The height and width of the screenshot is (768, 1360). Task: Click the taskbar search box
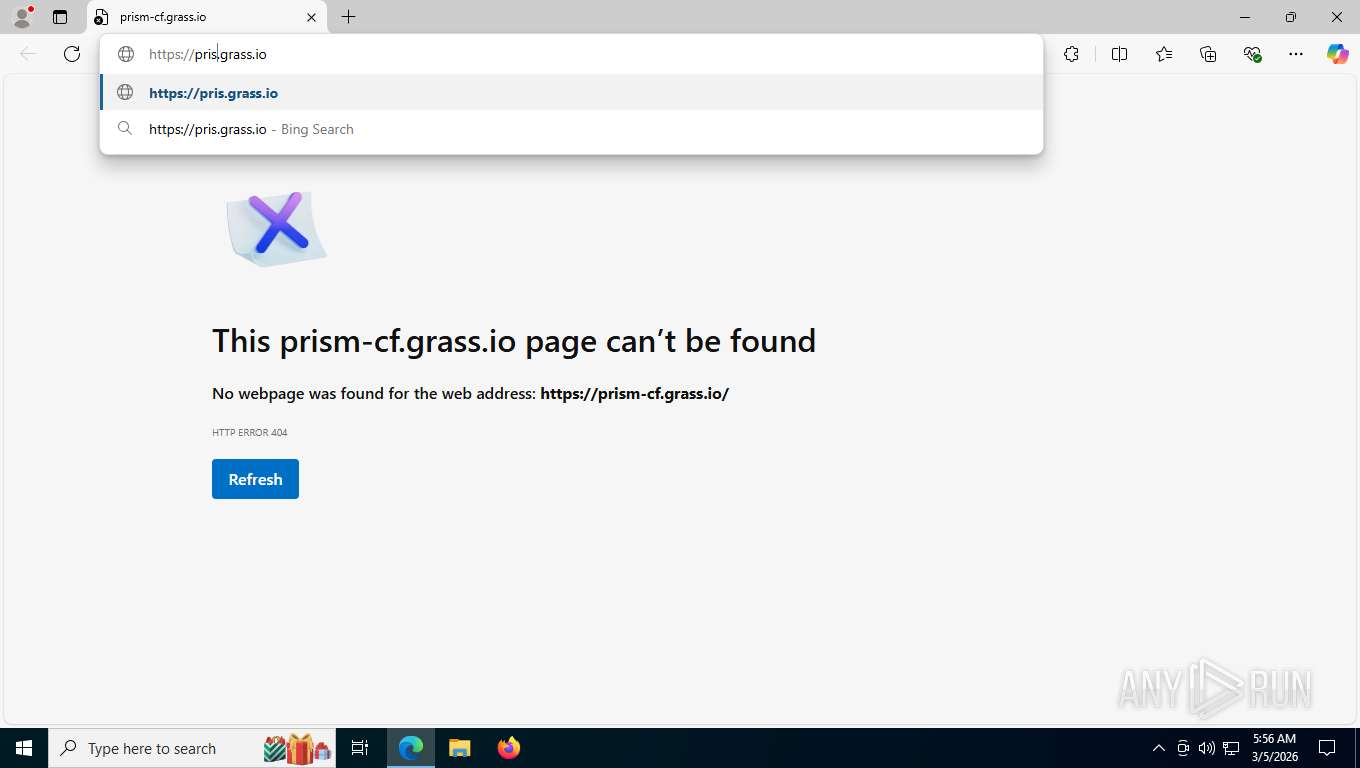click(x=194, y=748)
